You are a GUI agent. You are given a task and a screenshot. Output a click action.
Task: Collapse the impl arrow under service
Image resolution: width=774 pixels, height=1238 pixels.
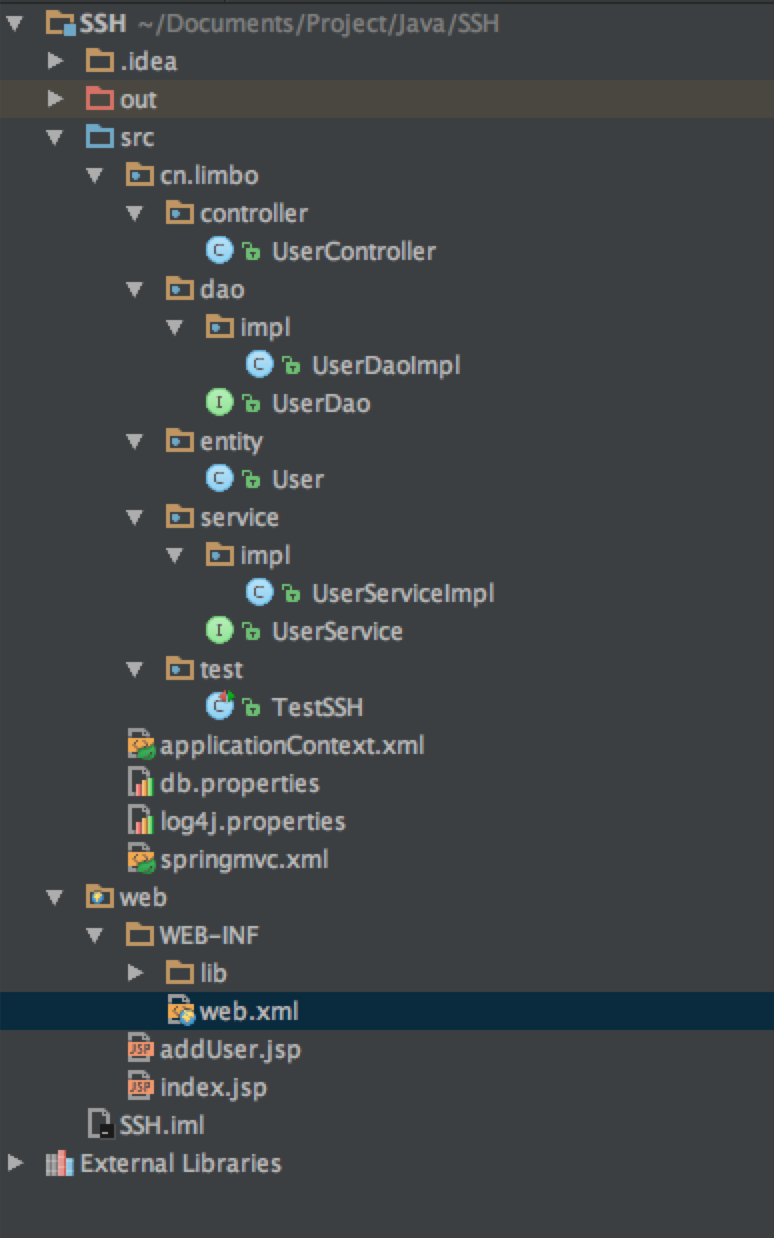pos(175,555)
